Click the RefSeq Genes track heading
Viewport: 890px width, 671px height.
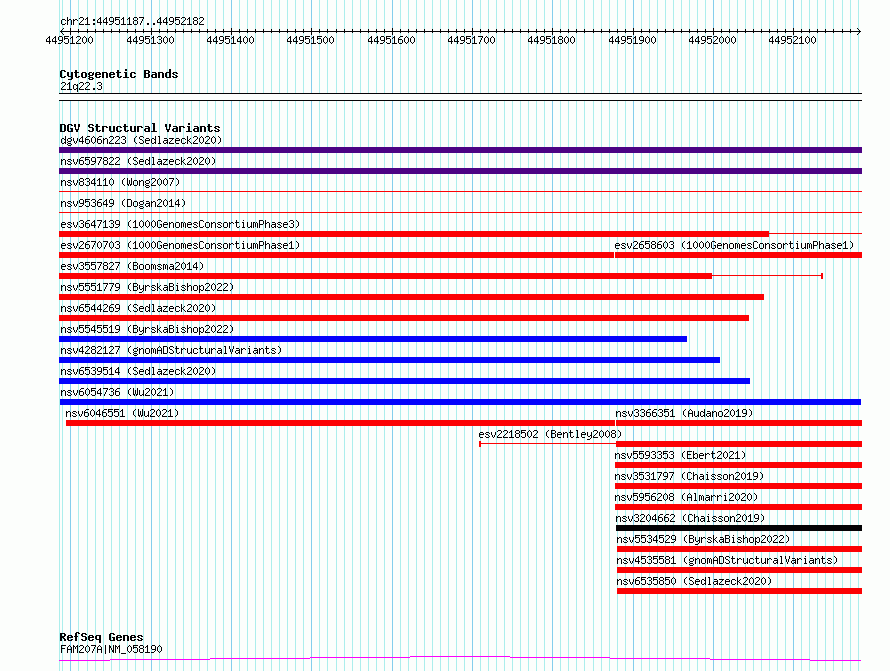coord(101,637)
